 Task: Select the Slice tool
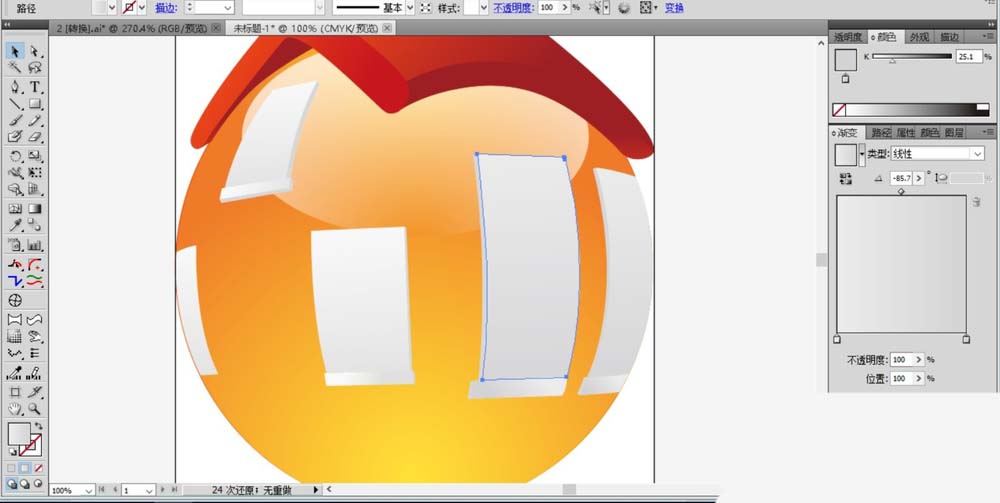(35, 393)
